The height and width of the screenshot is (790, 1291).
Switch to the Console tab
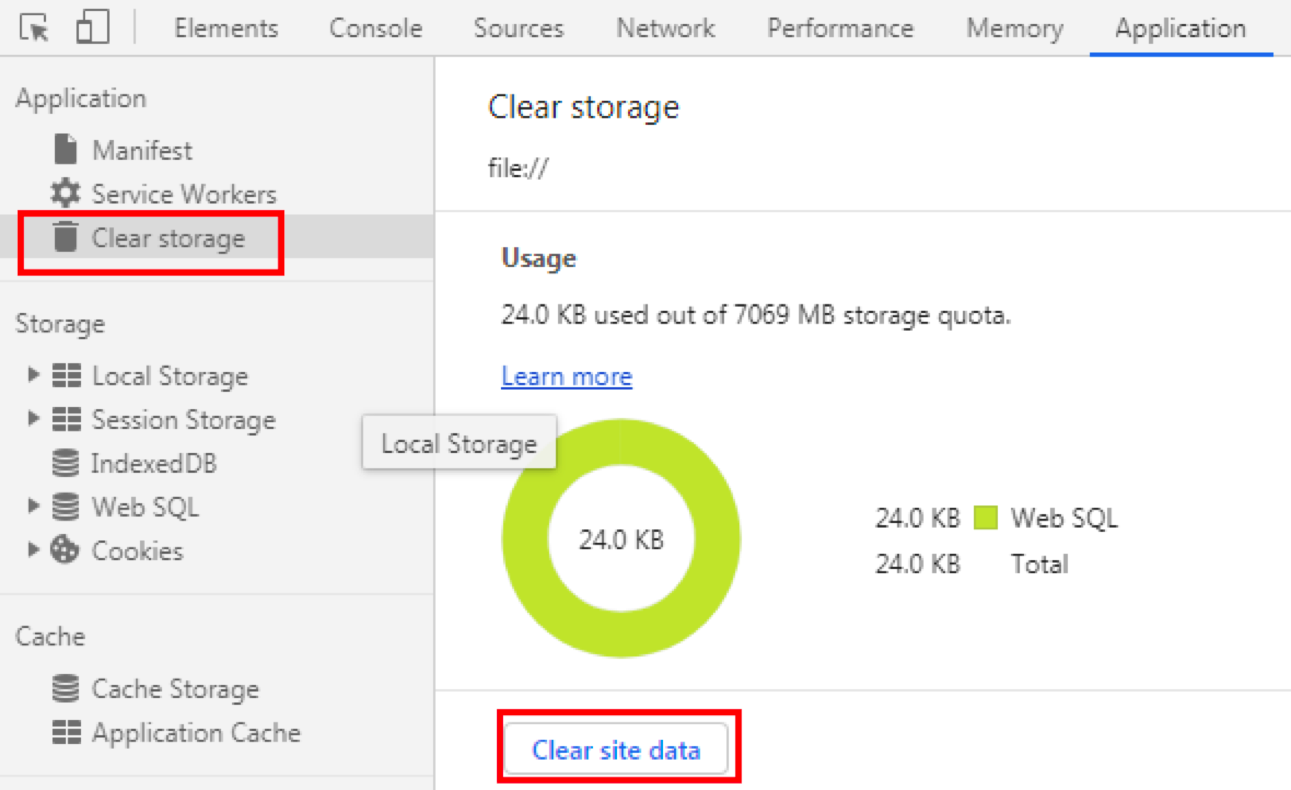point(375,28)
